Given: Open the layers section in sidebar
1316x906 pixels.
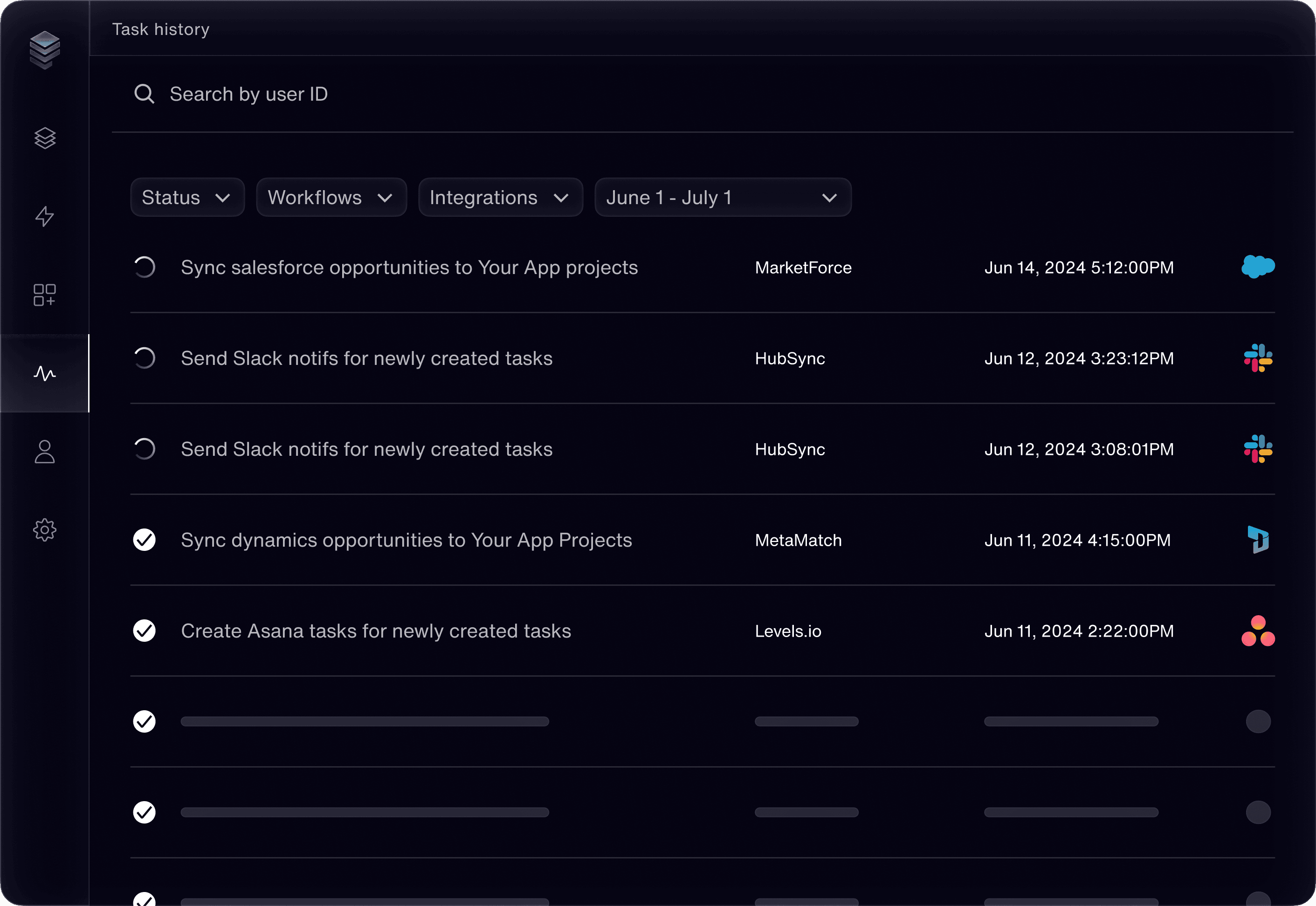Looking at the screenshot, I should [45, 138].
